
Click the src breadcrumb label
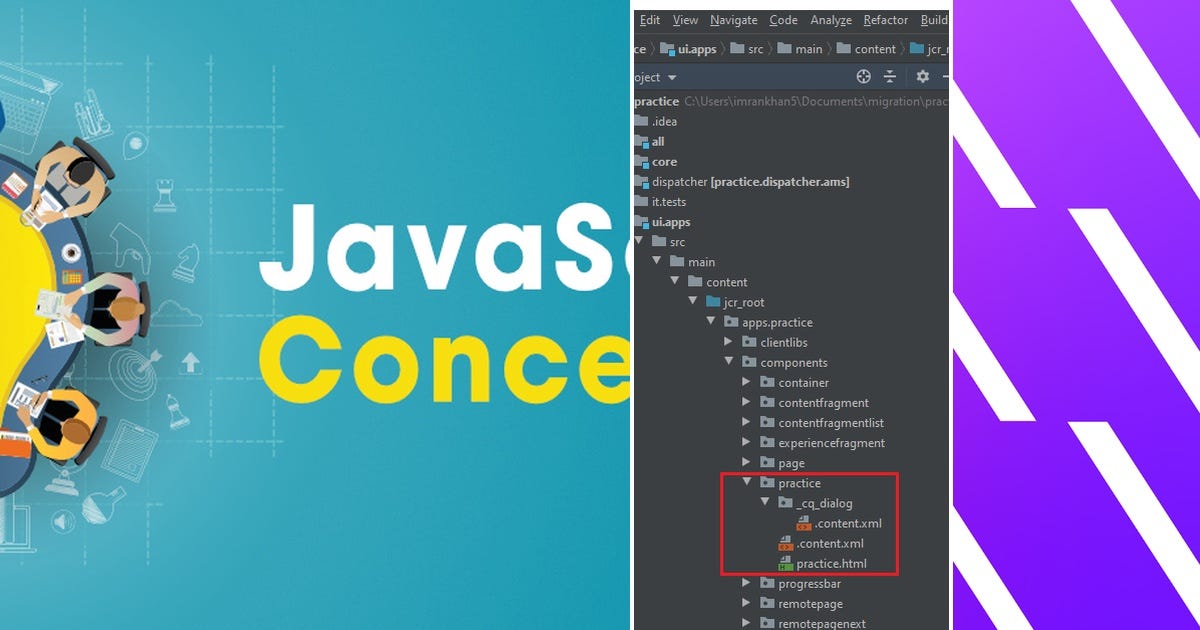[x=755, y=49]
